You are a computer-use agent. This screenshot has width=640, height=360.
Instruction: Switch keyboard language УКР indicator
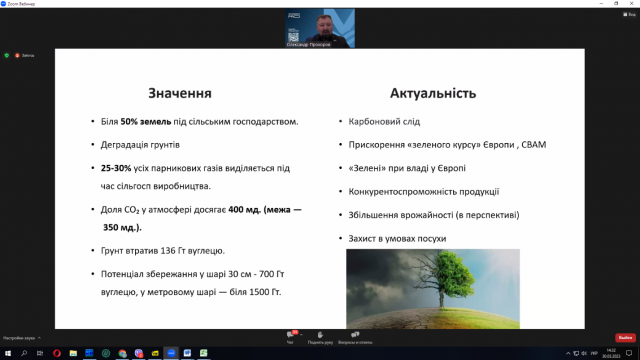click(594, 353)
